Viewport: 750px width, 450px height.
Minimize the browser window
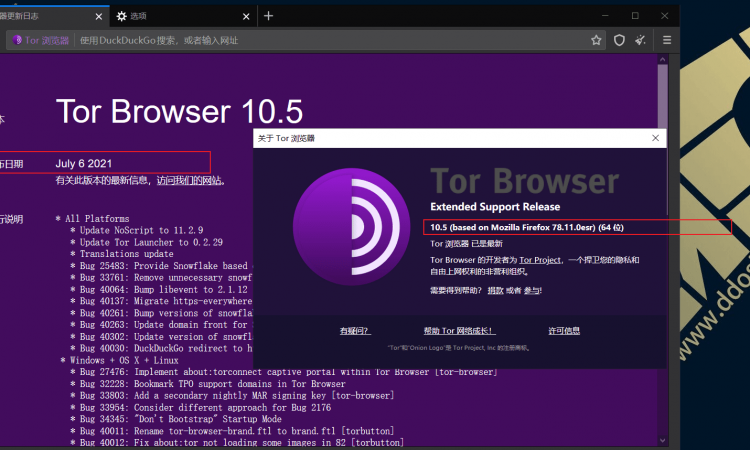pyautogui.click(x=605, y=16)
